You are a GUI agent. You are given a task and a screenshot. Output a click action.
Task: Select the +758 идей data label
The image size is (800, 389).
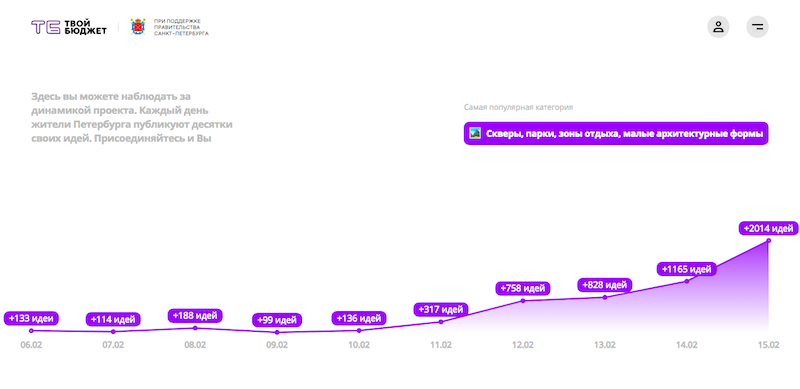click(x=523, y=288)
